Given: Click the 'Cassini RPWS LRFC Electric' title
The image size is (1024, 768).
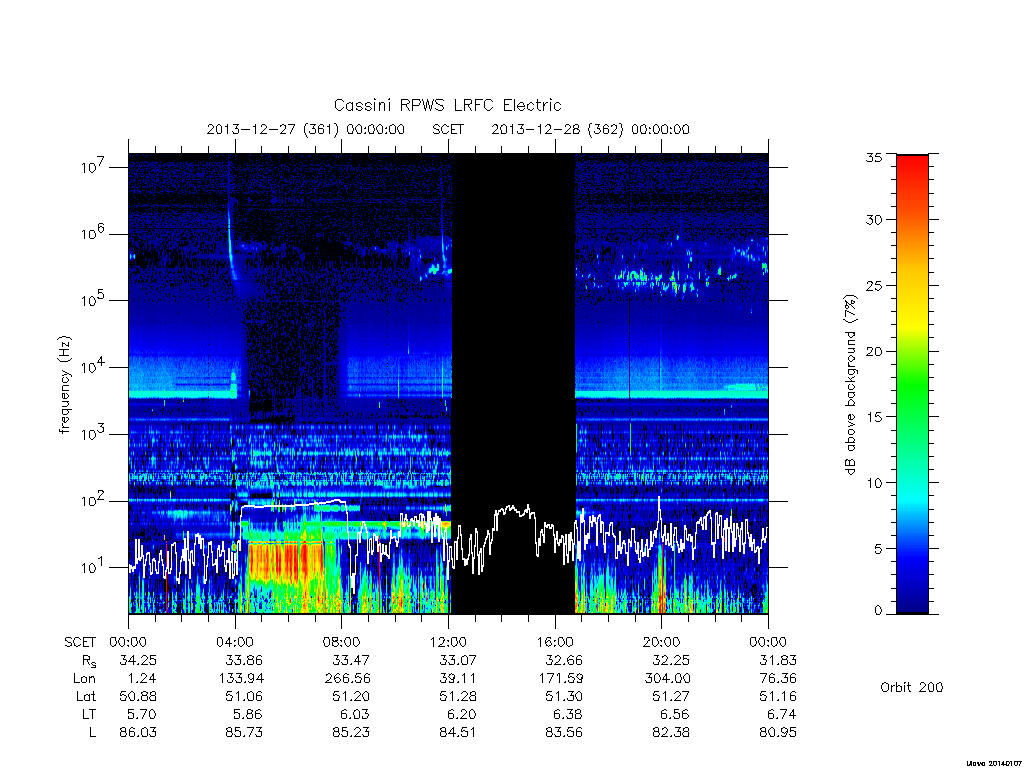Looking at the screenshot, I should [x=447, y=105].
